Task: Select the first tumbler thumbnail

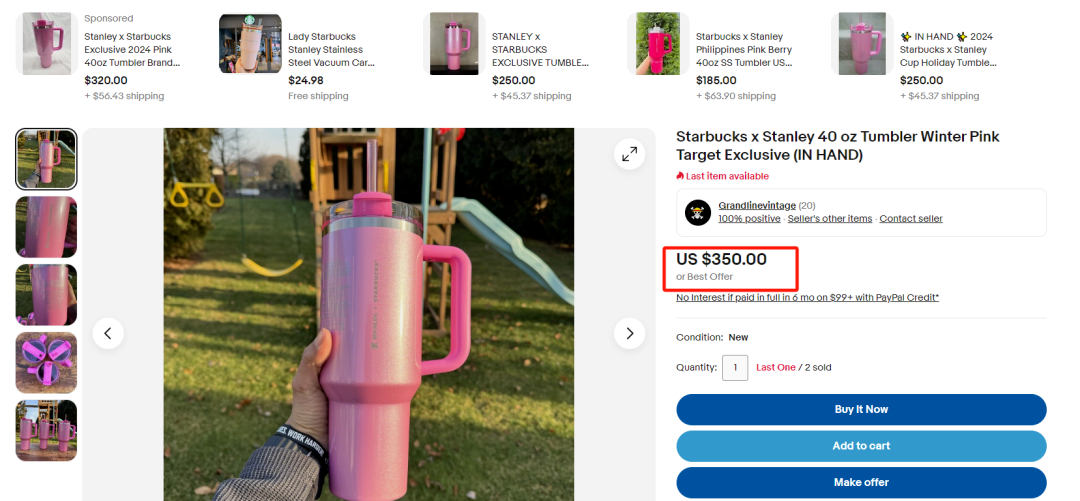Action: pos(46,159)
